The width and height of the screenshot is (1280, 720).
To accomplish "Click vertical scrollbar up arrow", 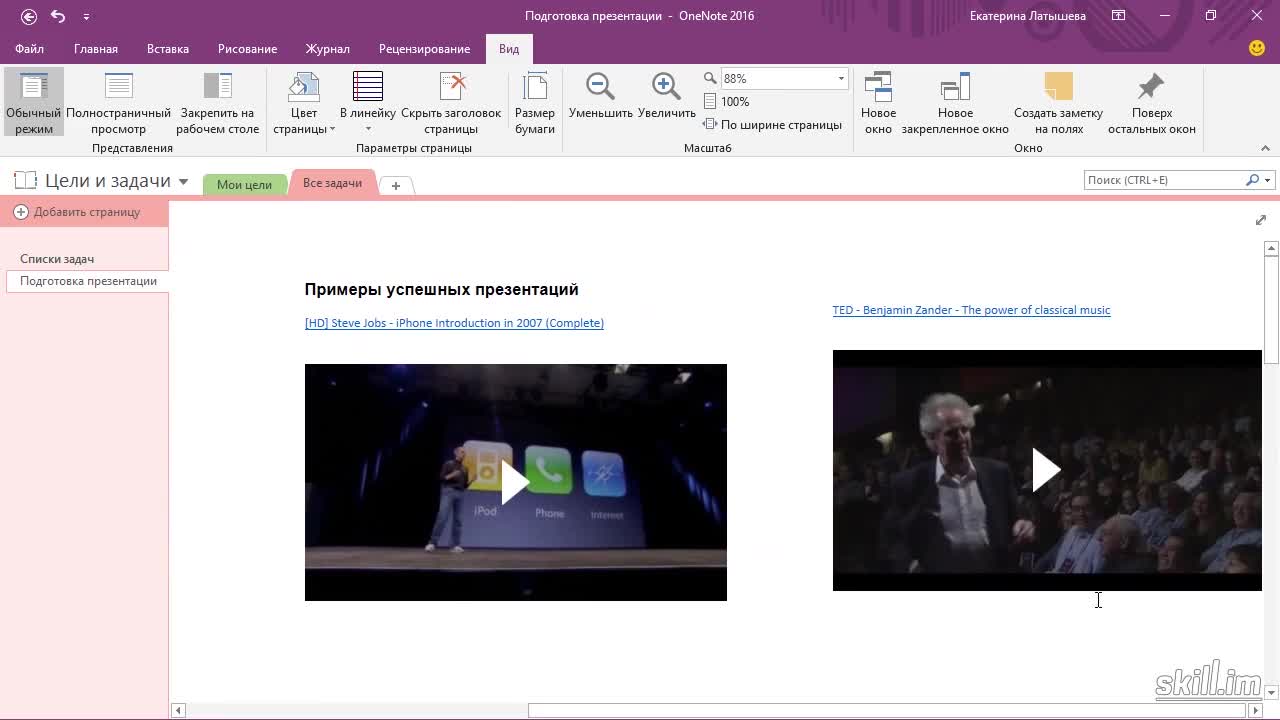I will (x=1272, y=248).
